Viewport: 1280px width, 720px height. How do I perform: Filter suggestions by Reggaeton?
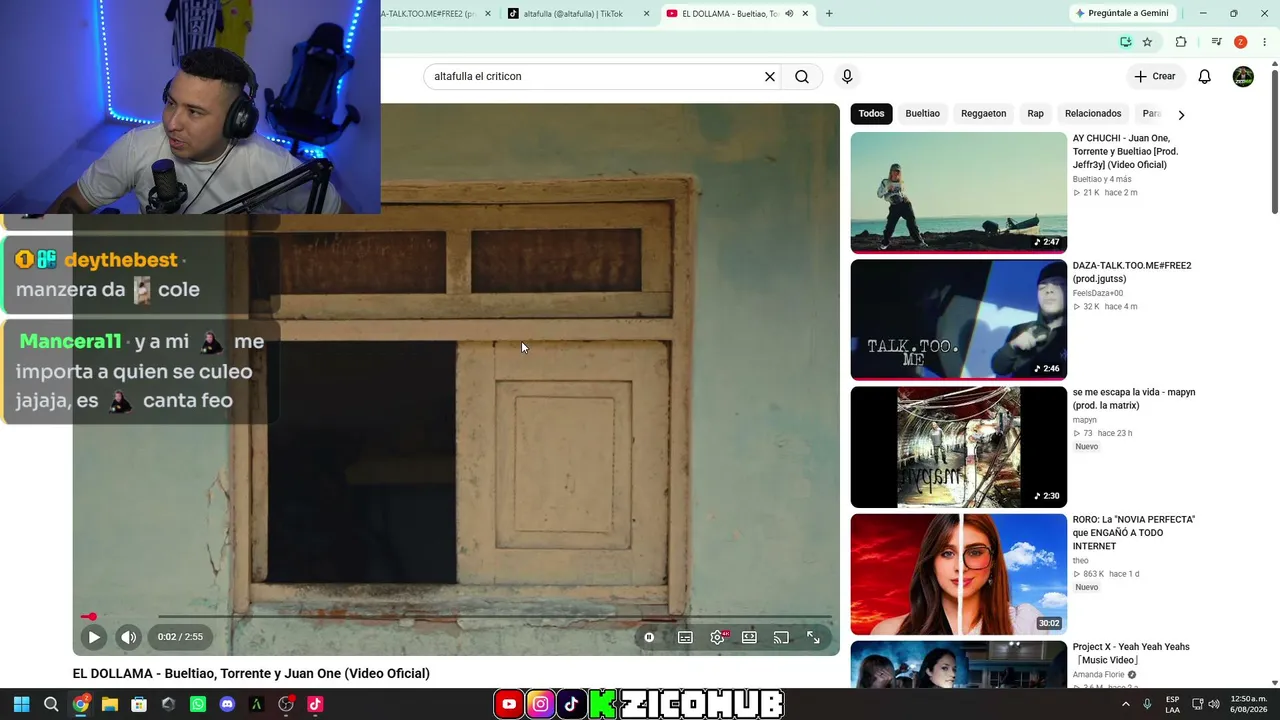pyautogui.click(x=983, y=114)
